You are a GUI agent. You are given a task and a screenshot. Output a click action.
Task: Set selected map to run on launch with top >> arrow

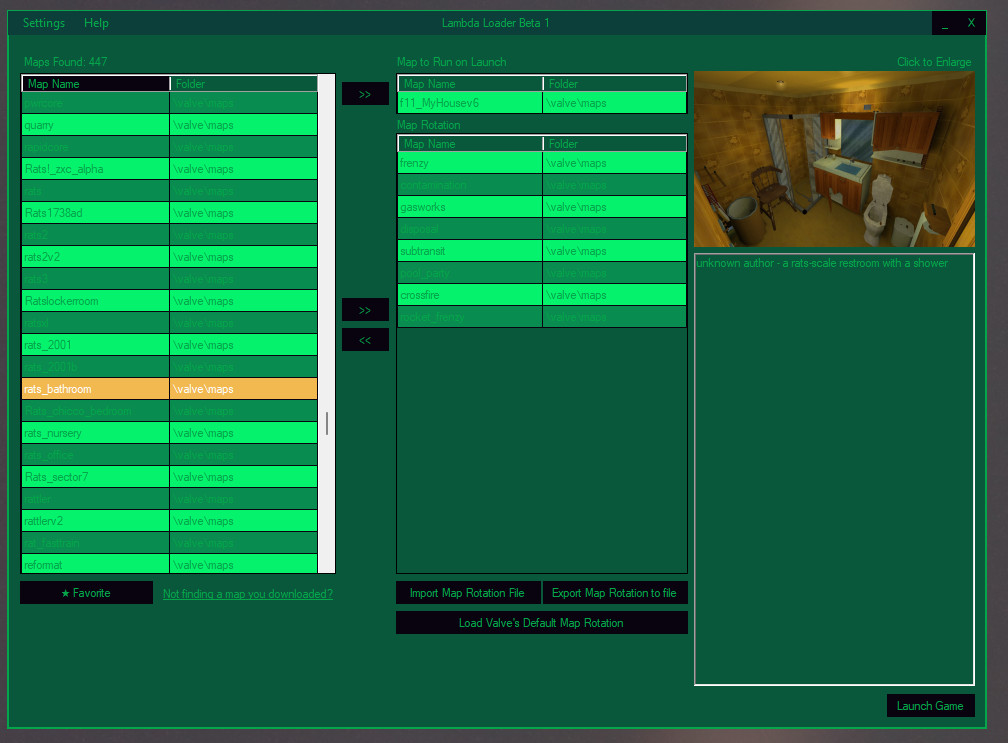click(x=365, y=93)
